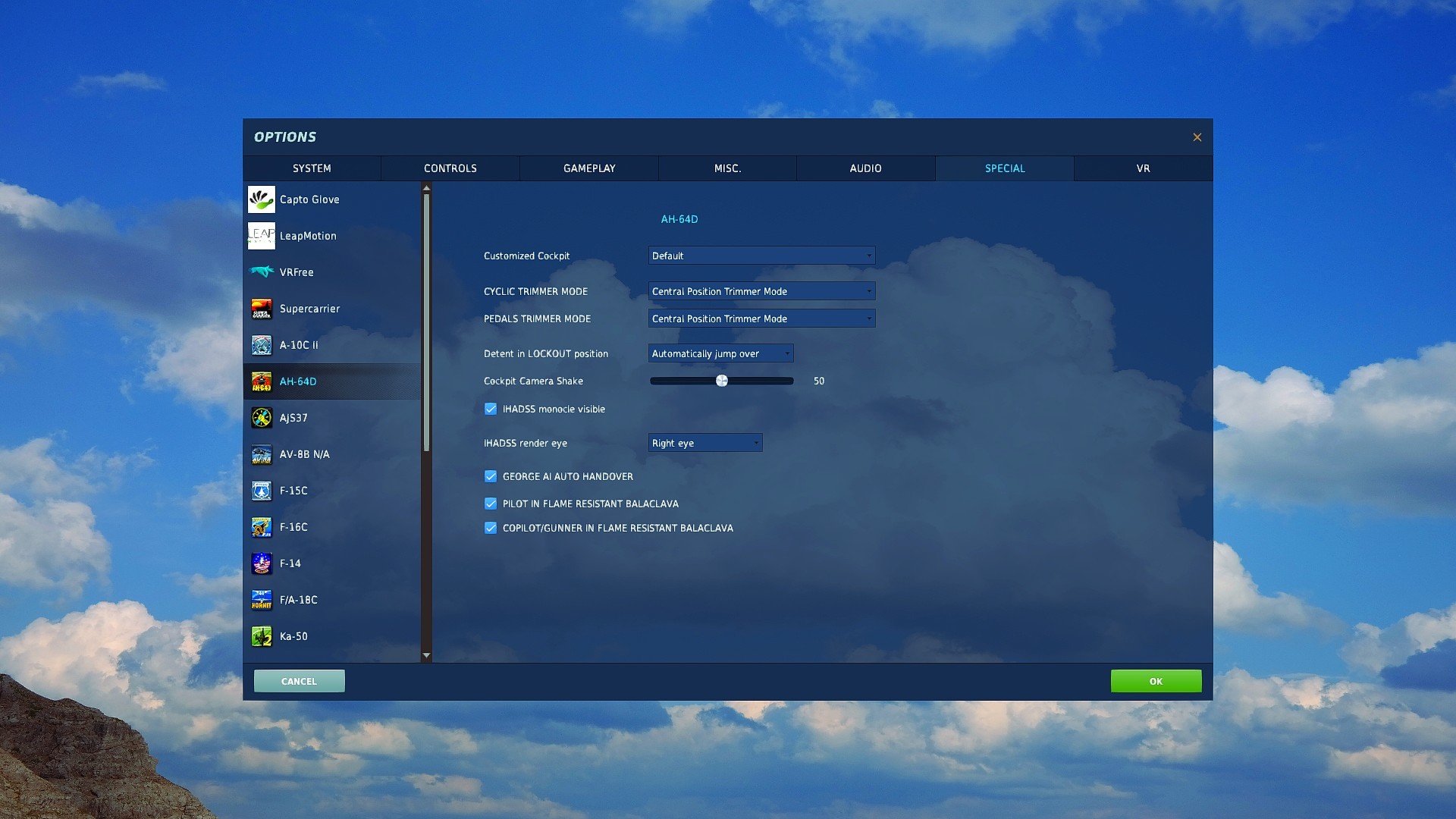1456x819 pixels.
Task: Click the LeapMotion module icon
Action: coord(262,236)
